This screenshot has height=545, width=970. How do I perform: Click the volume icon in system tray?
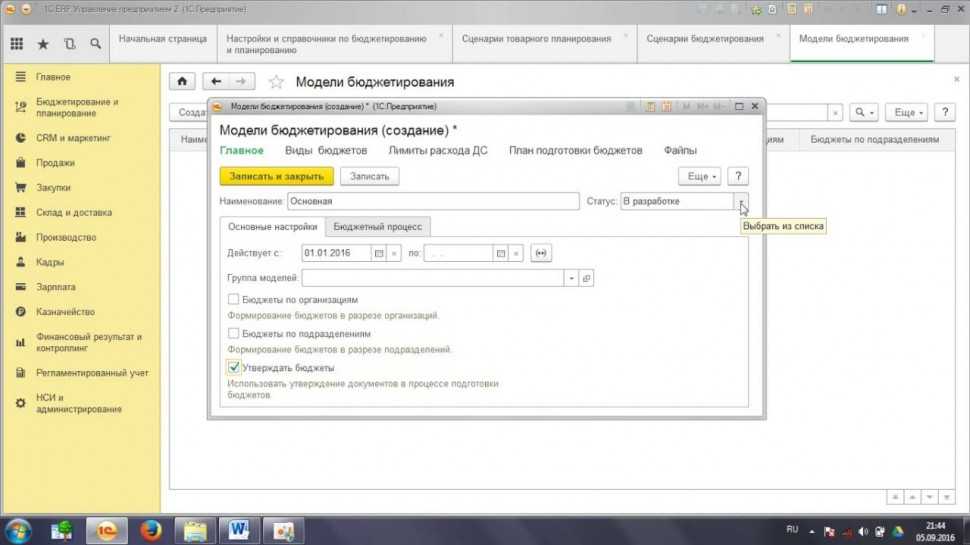(863, 531)
